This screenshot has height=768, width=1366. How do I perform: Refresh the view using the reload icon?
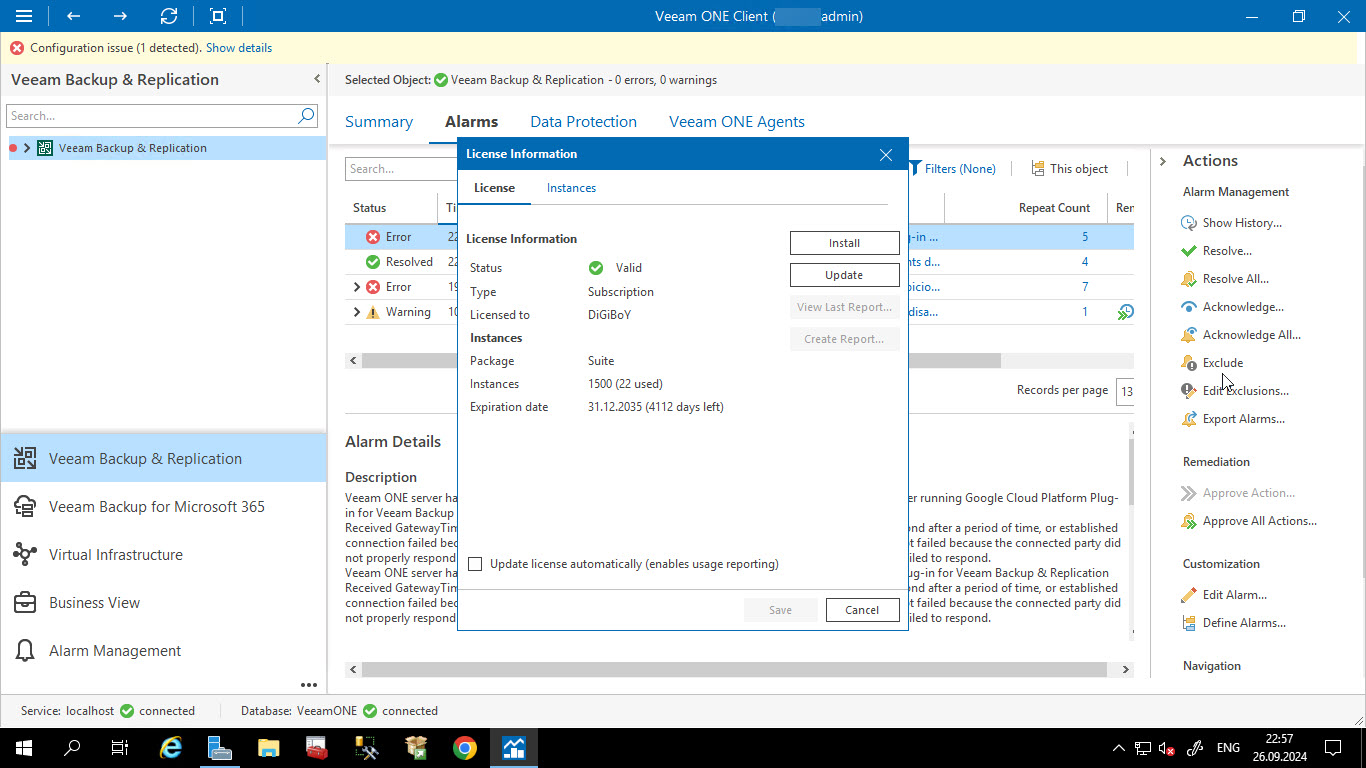[x=169, y=16]
